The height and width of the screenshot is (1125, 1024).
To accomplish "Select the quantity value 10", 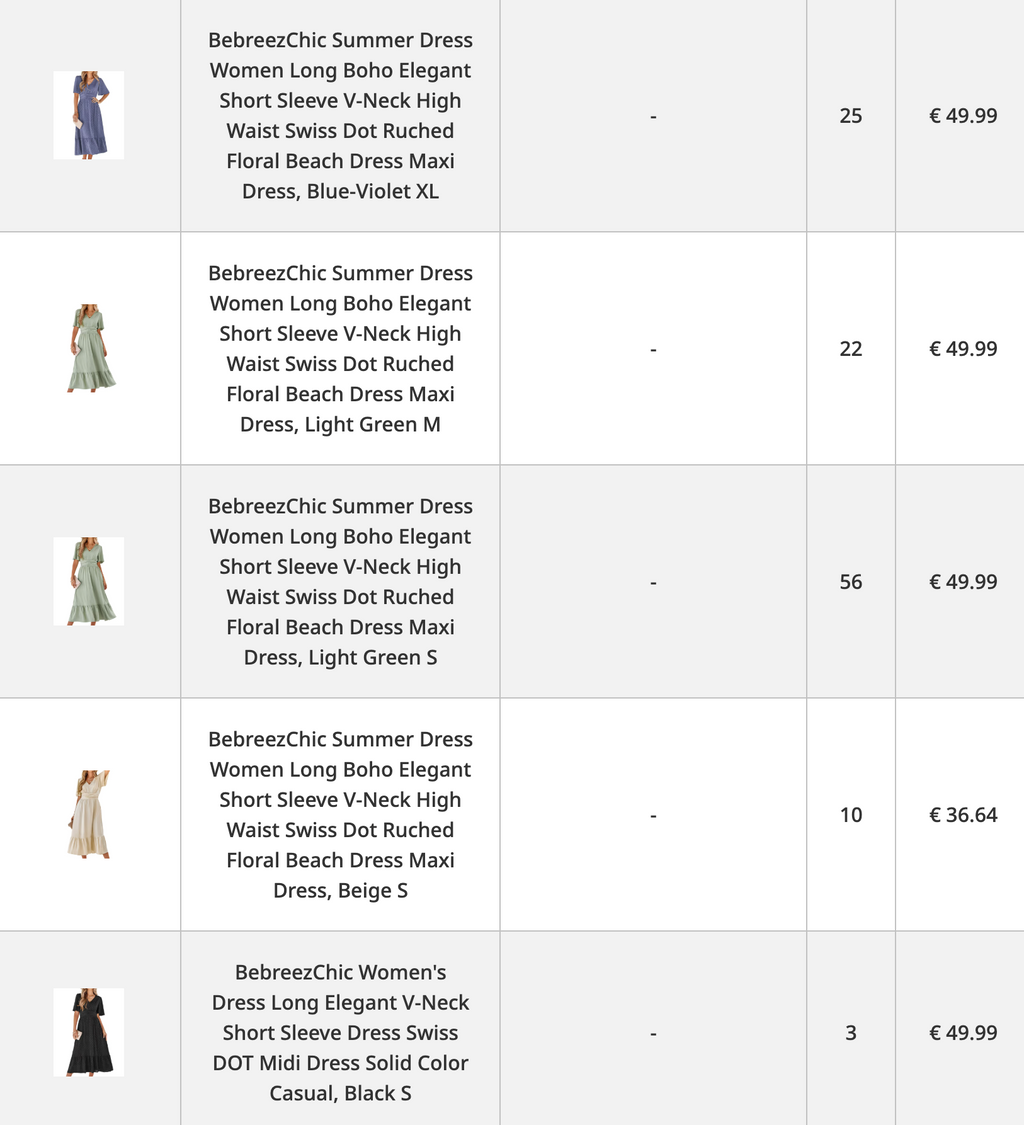I will (851, 815).
